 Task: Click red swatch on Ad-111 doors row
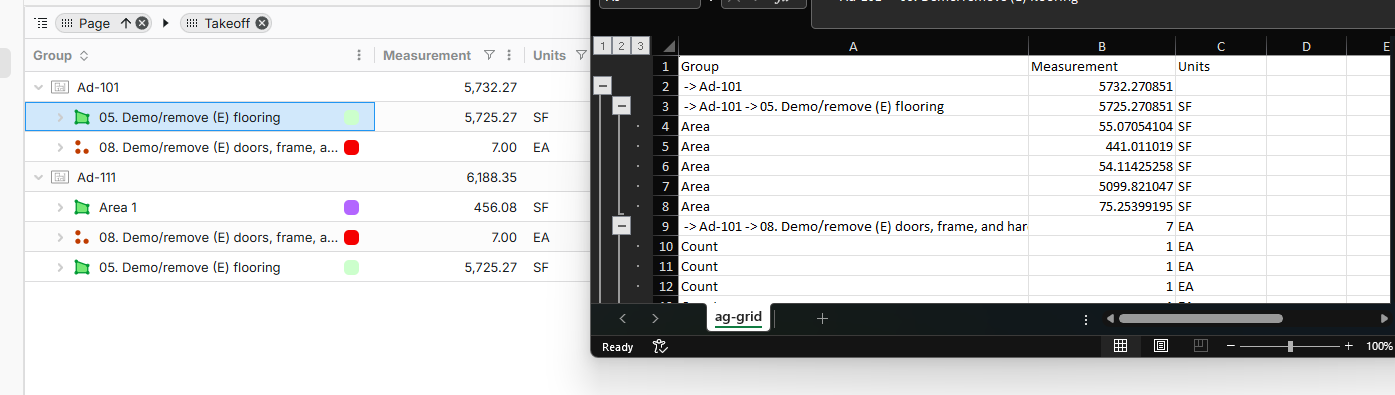pos(351,237)
